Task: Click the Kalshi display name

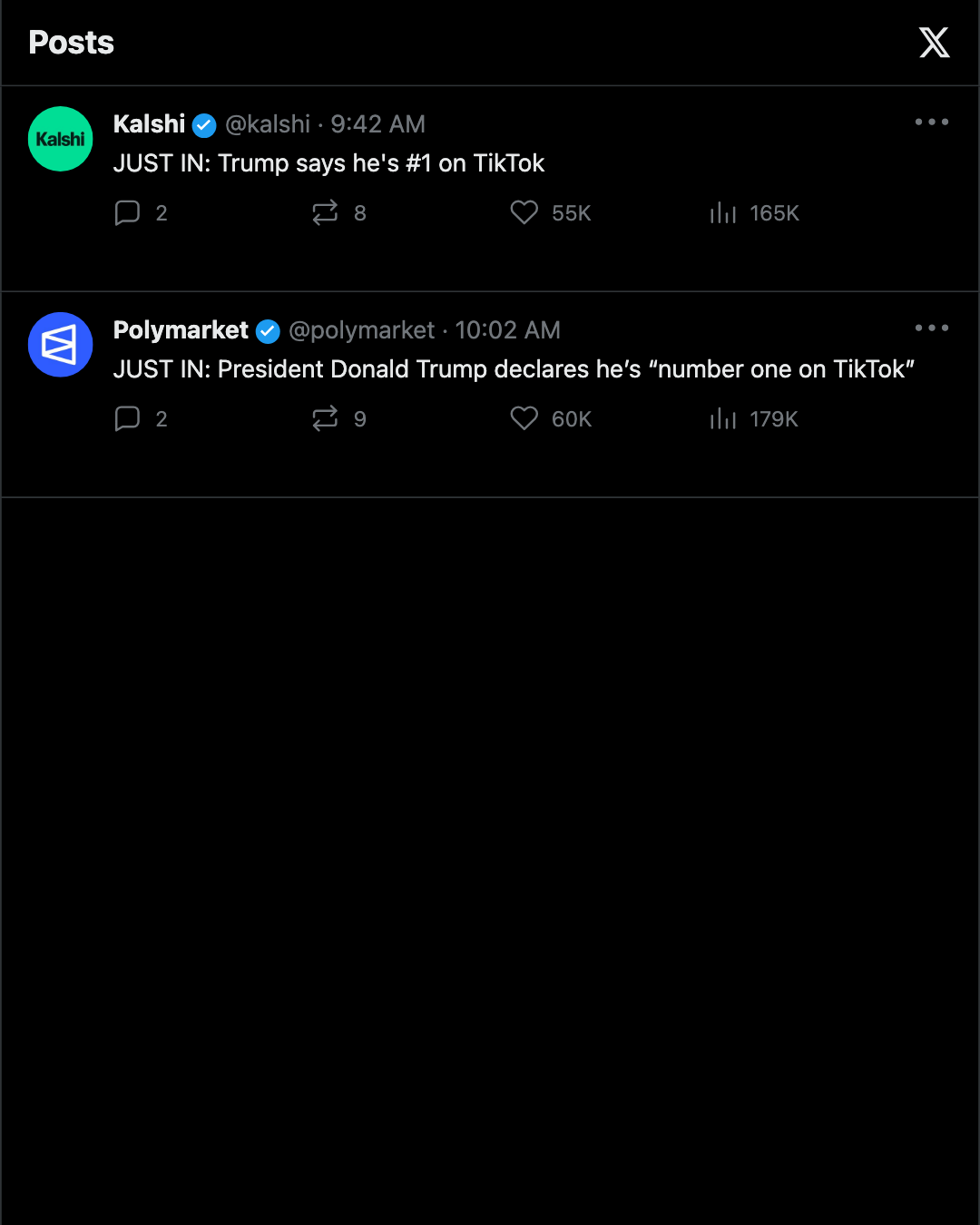Action: pos(149,123)
